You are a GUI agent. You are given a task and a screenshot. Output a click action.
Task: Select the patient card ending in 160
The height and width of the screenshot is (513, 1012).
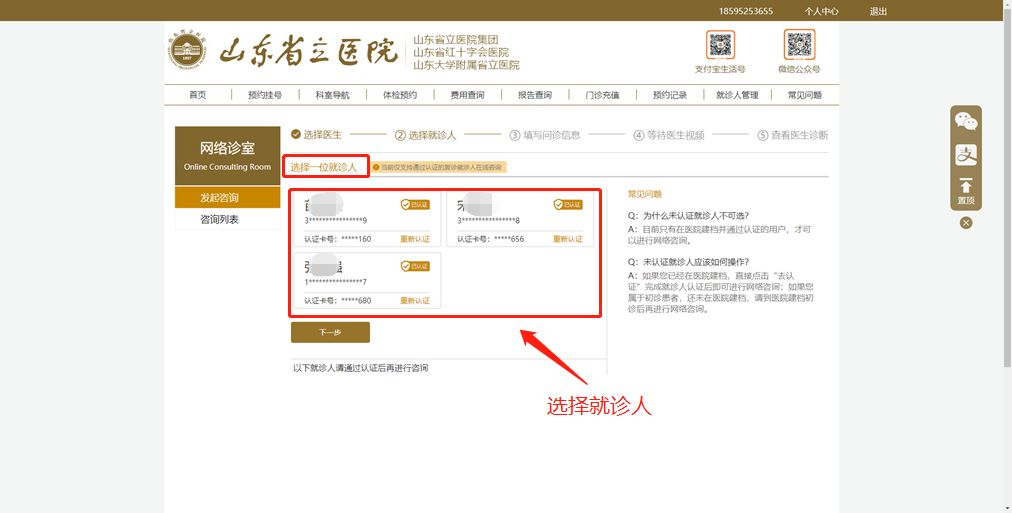[x=365, y=220]
